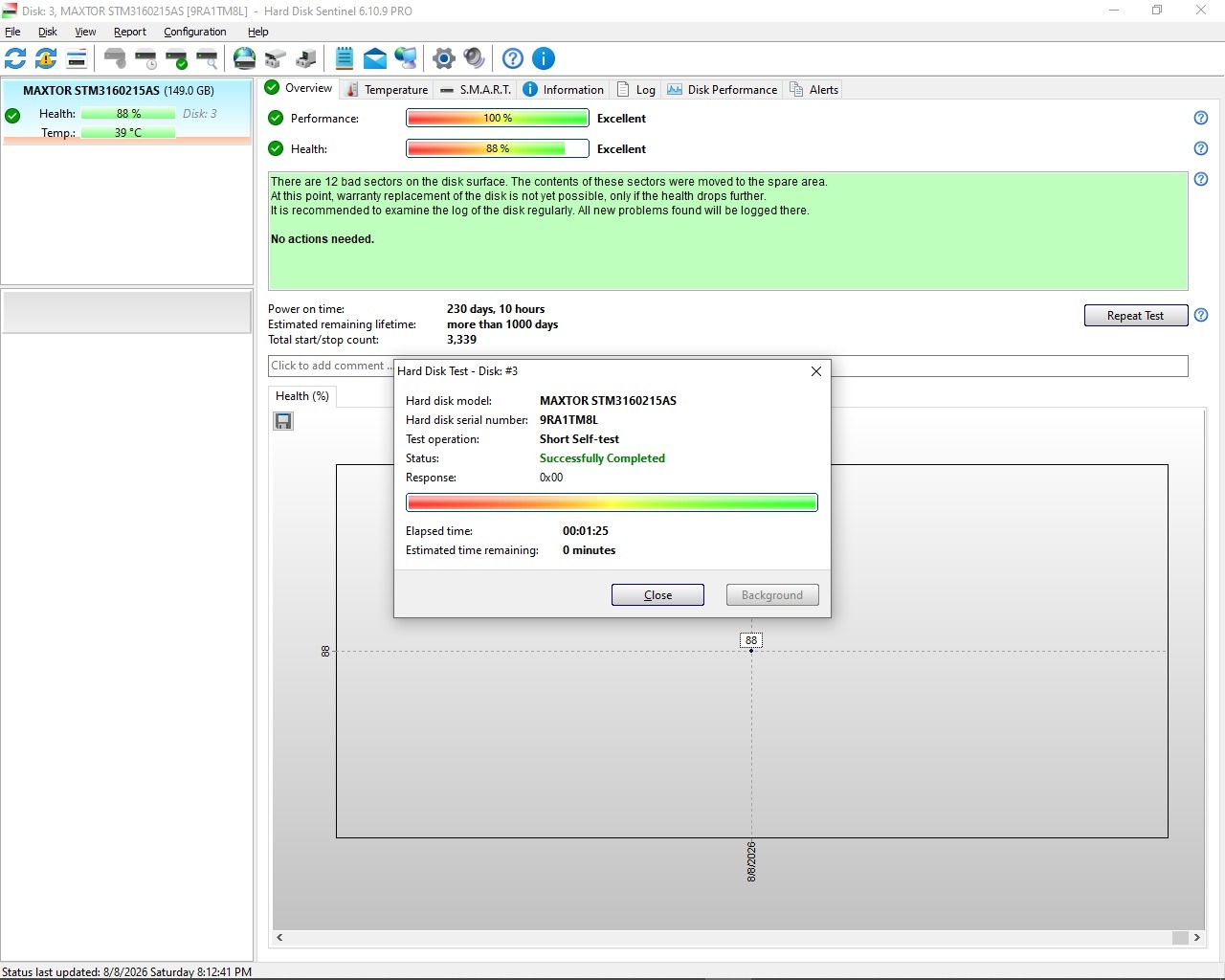Click the disk panel card icon in toolbar

(77, 58)
